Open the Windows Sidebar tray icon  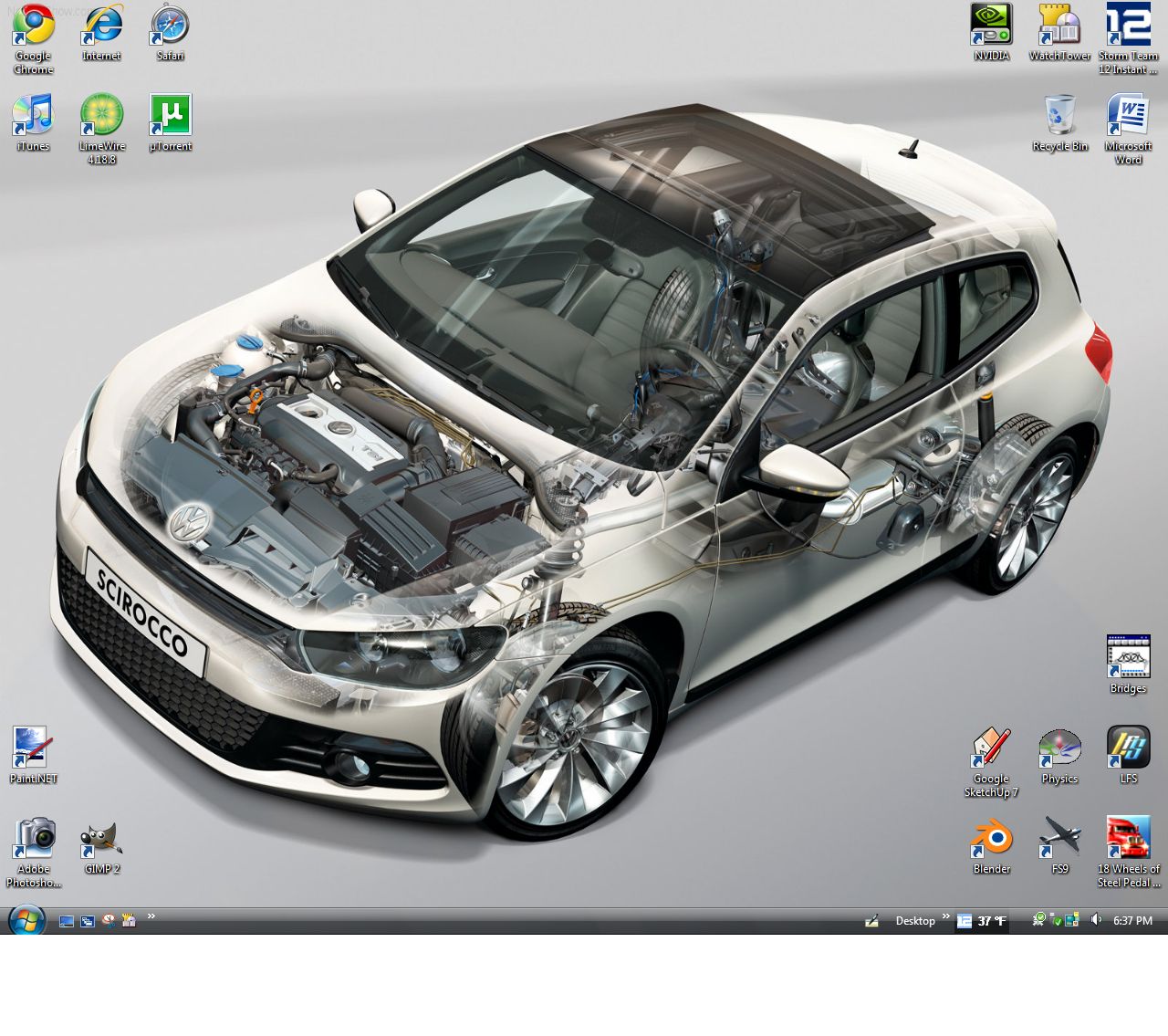tap(1072, 921)
